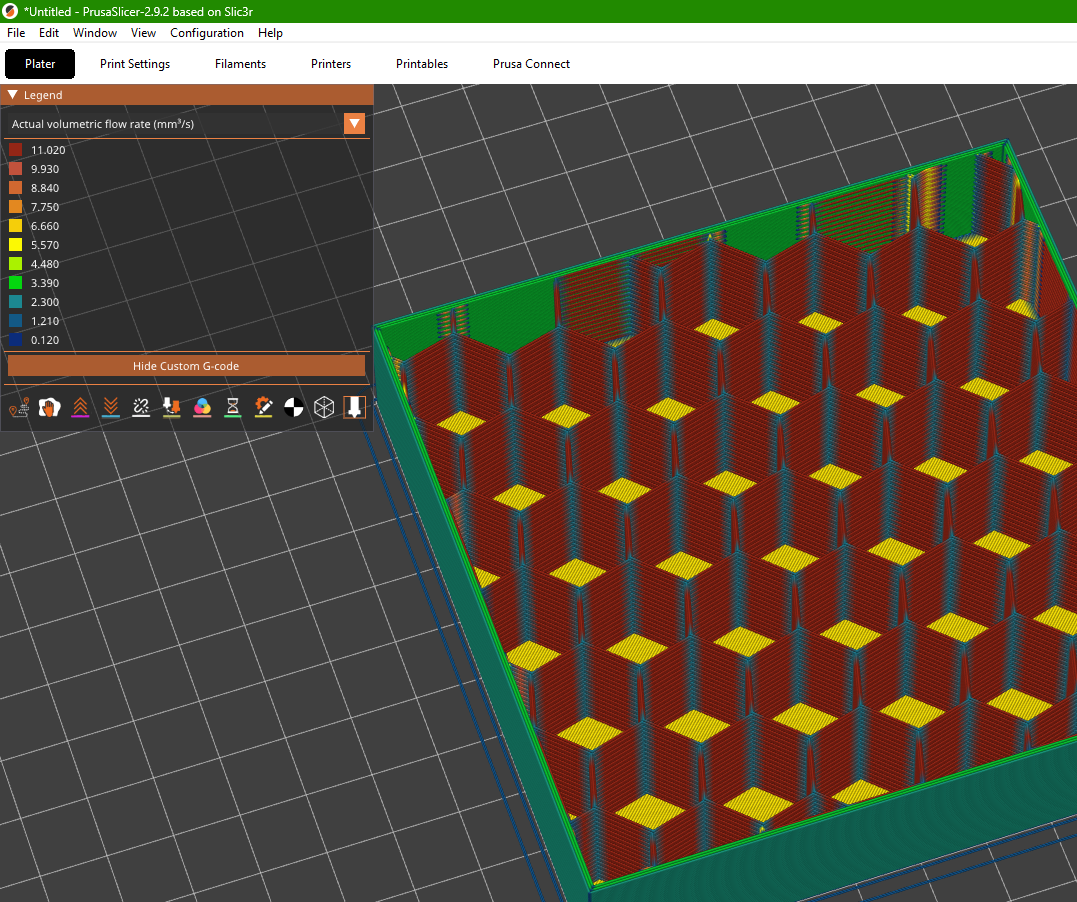Toggle center of gravity marker

293,407
